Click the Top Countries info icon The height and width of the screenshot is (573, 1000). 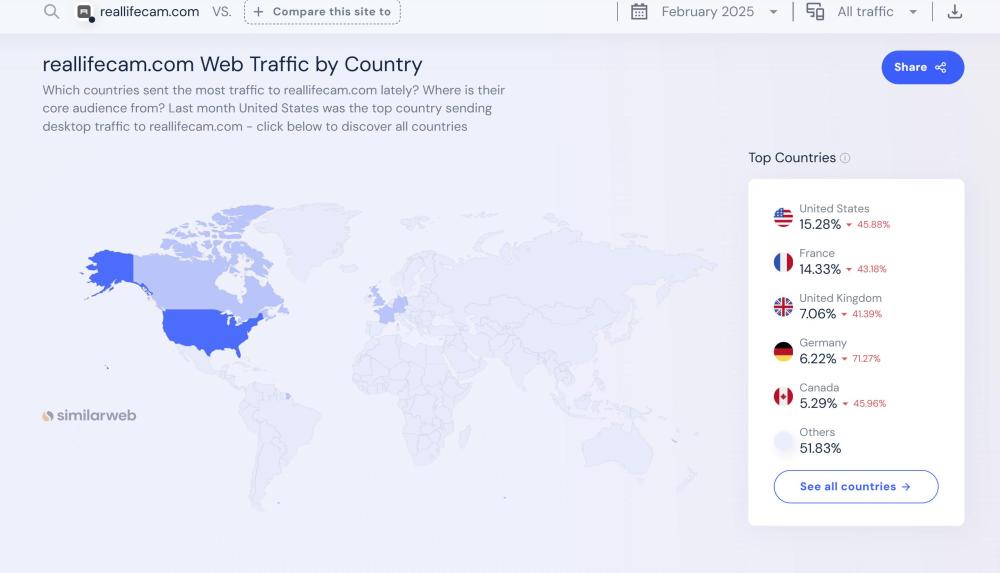[x=845, y=158]
